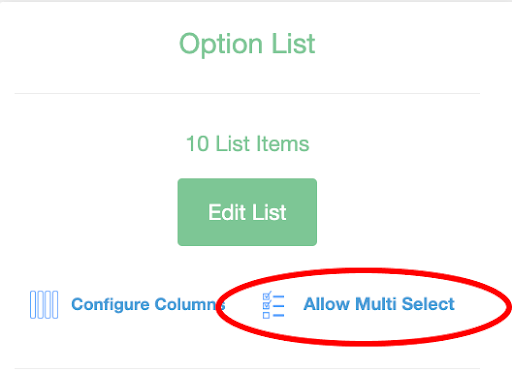Click the 10 List Items label
This screenshot has height=372, width=512.
click(247, 144)
